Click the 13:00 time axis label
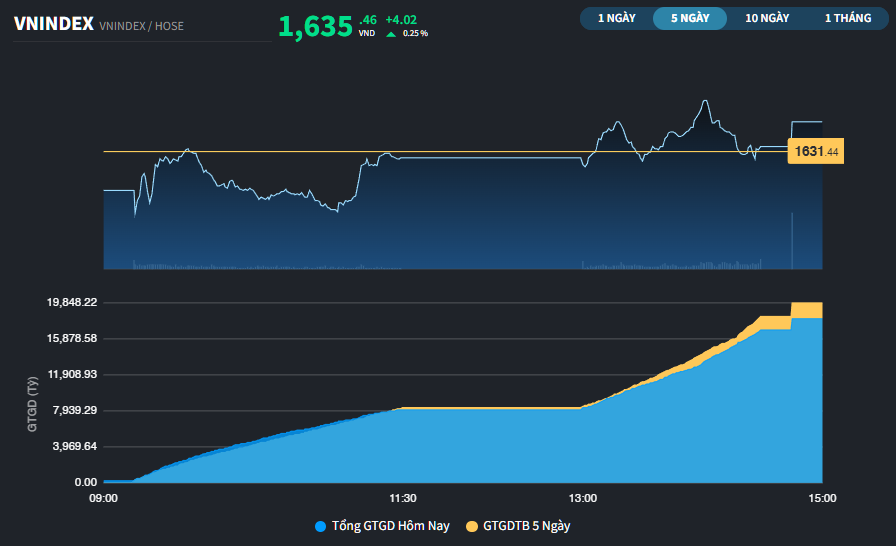 pos(583,498)
